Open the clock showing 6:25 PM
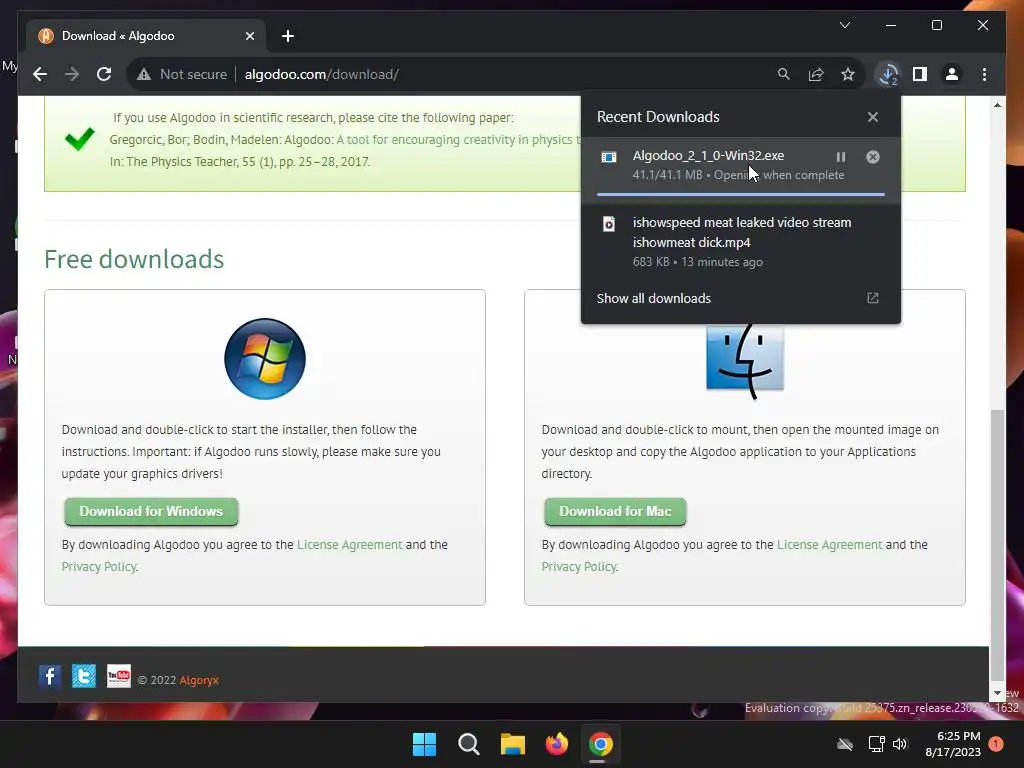Screen dimensions: 1024x768 [x=953, y=744]
